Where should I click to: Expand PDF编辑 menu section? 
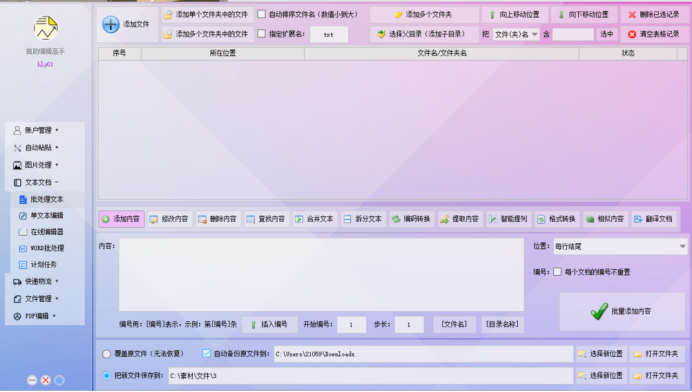tap(45, 316)
